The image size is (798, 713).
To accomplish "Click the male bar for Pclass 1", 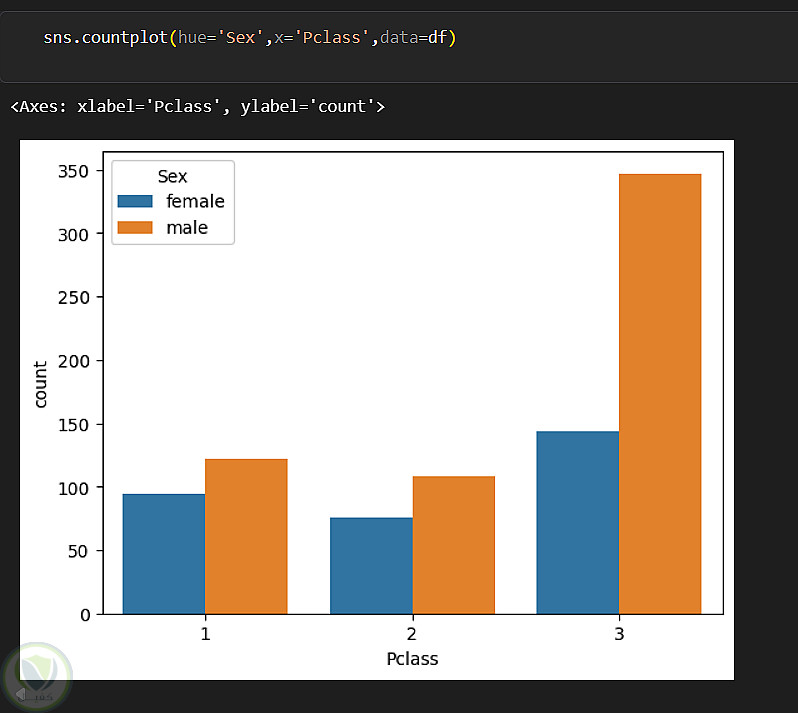I will pos(246,536).
